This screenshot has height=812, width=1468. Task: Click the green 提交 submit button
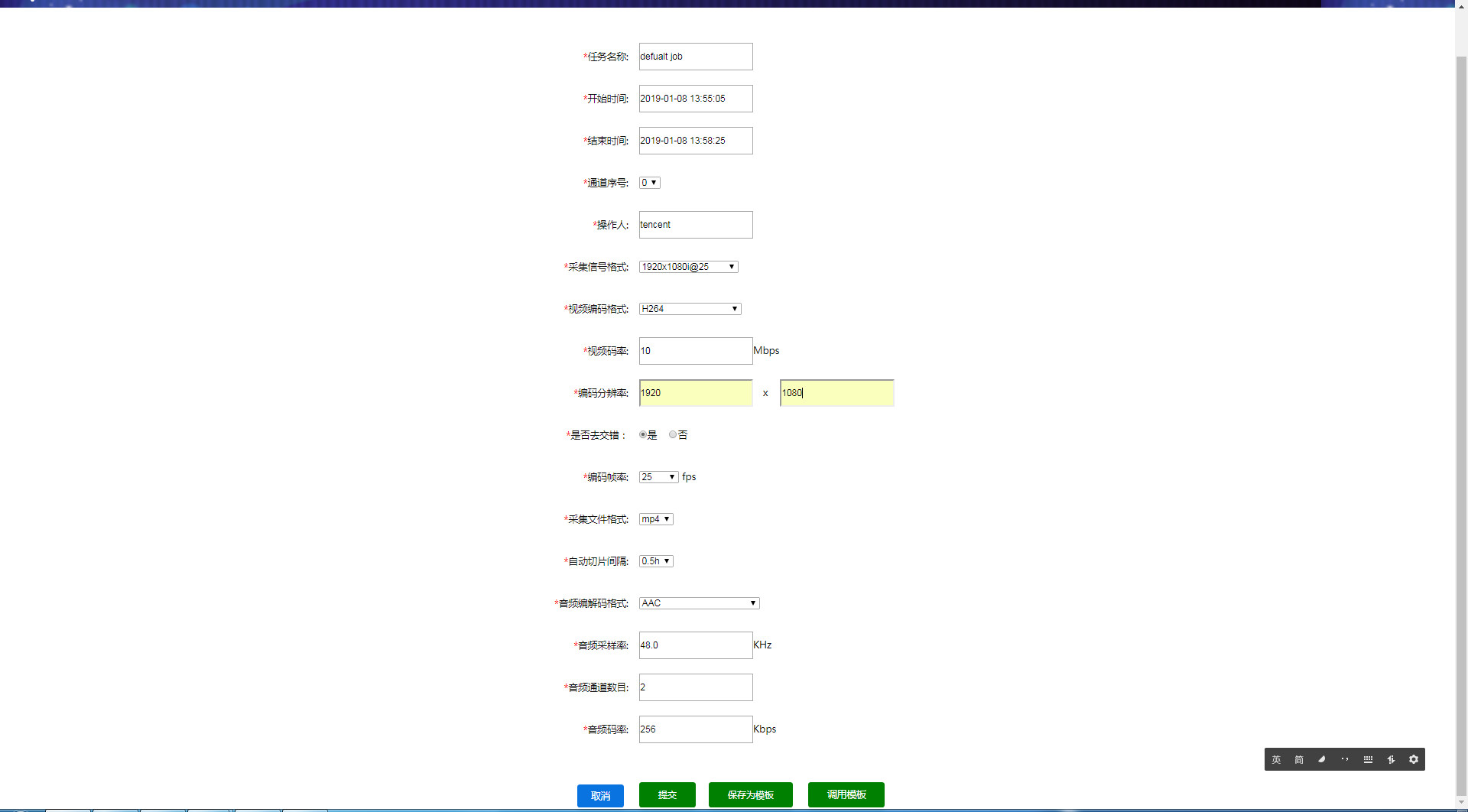click(667, 794)
